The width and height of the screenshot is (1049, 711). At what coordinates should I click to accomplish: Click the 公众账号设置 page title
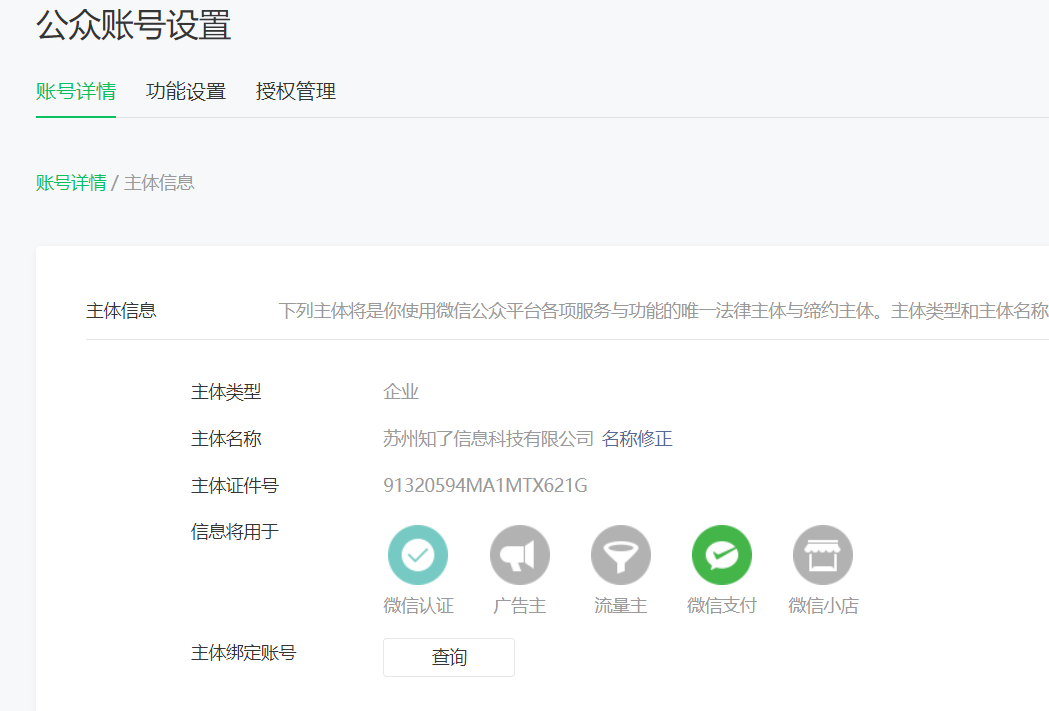click(x=134, y=26)
